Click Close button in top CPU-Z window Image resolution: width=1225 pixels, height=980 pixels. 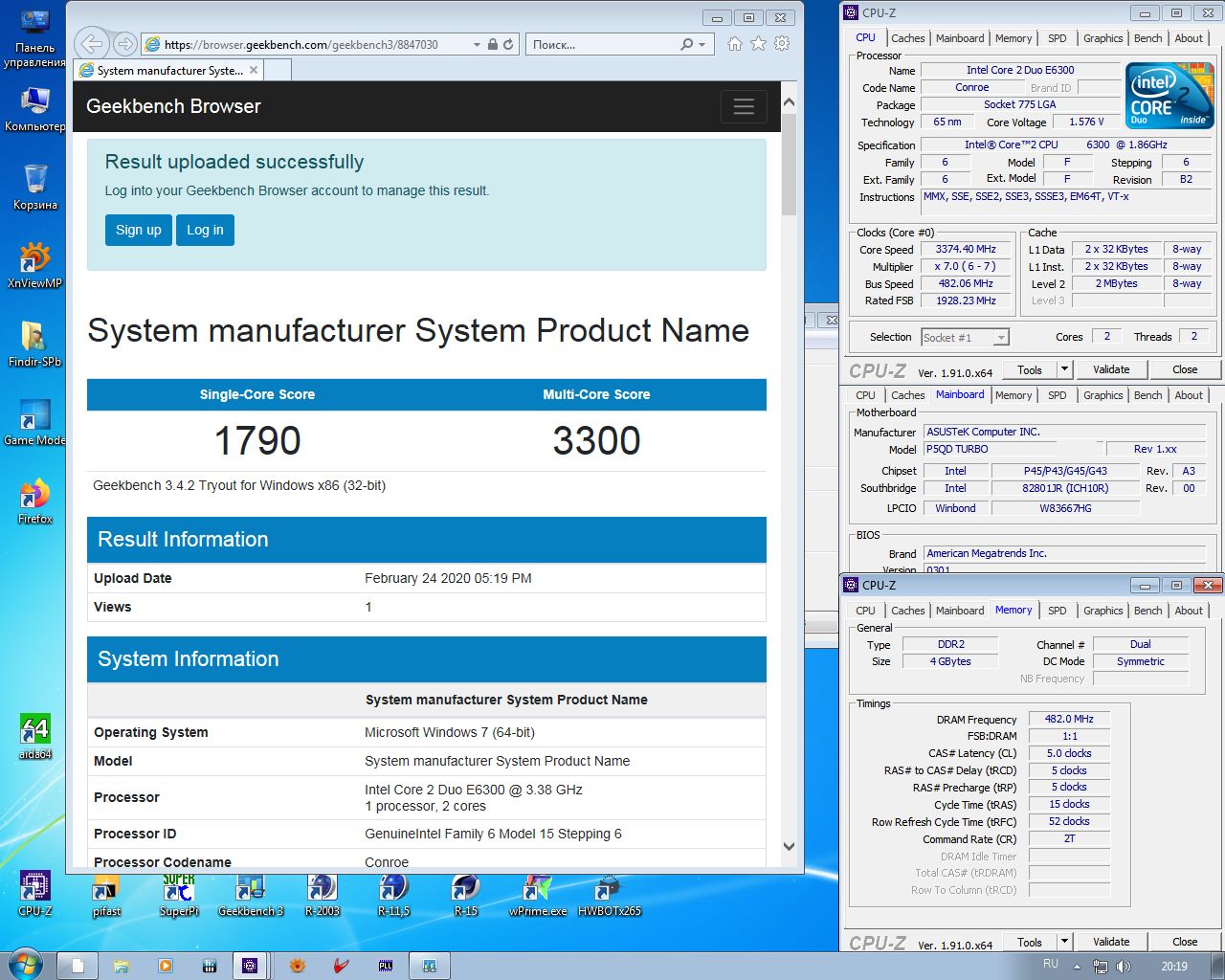(1185, 369)
